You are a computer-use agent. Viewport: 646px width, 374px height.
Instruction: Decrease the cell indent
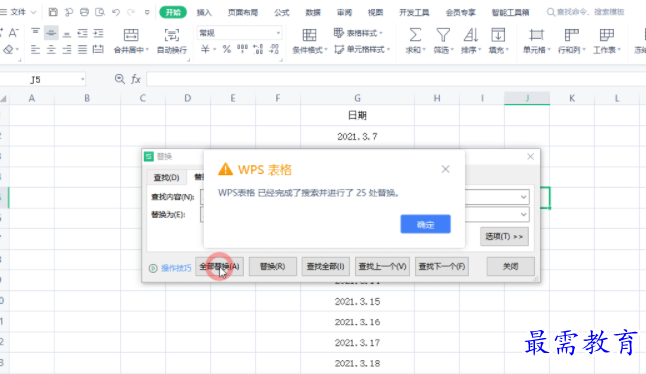82,33
